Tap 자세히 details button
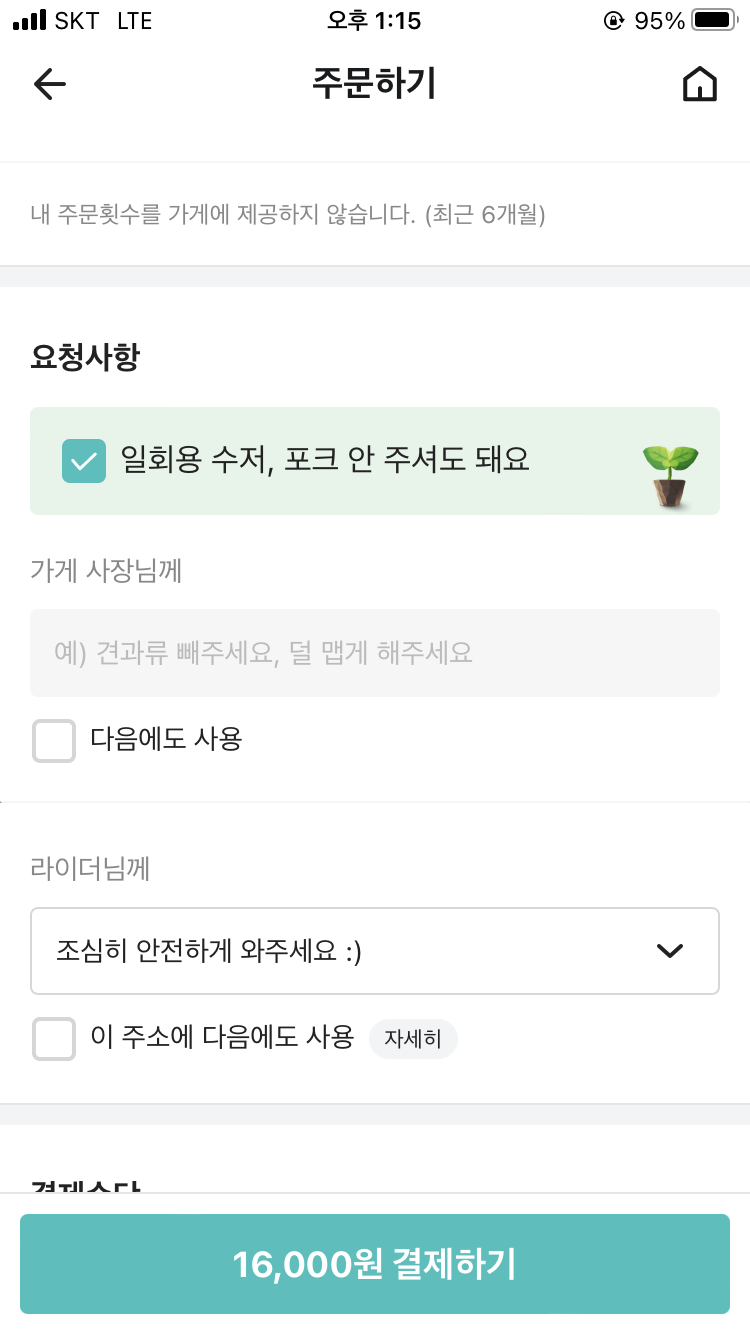The width and height of the screenshot is (750, 1334). [x=413, y=1039]
